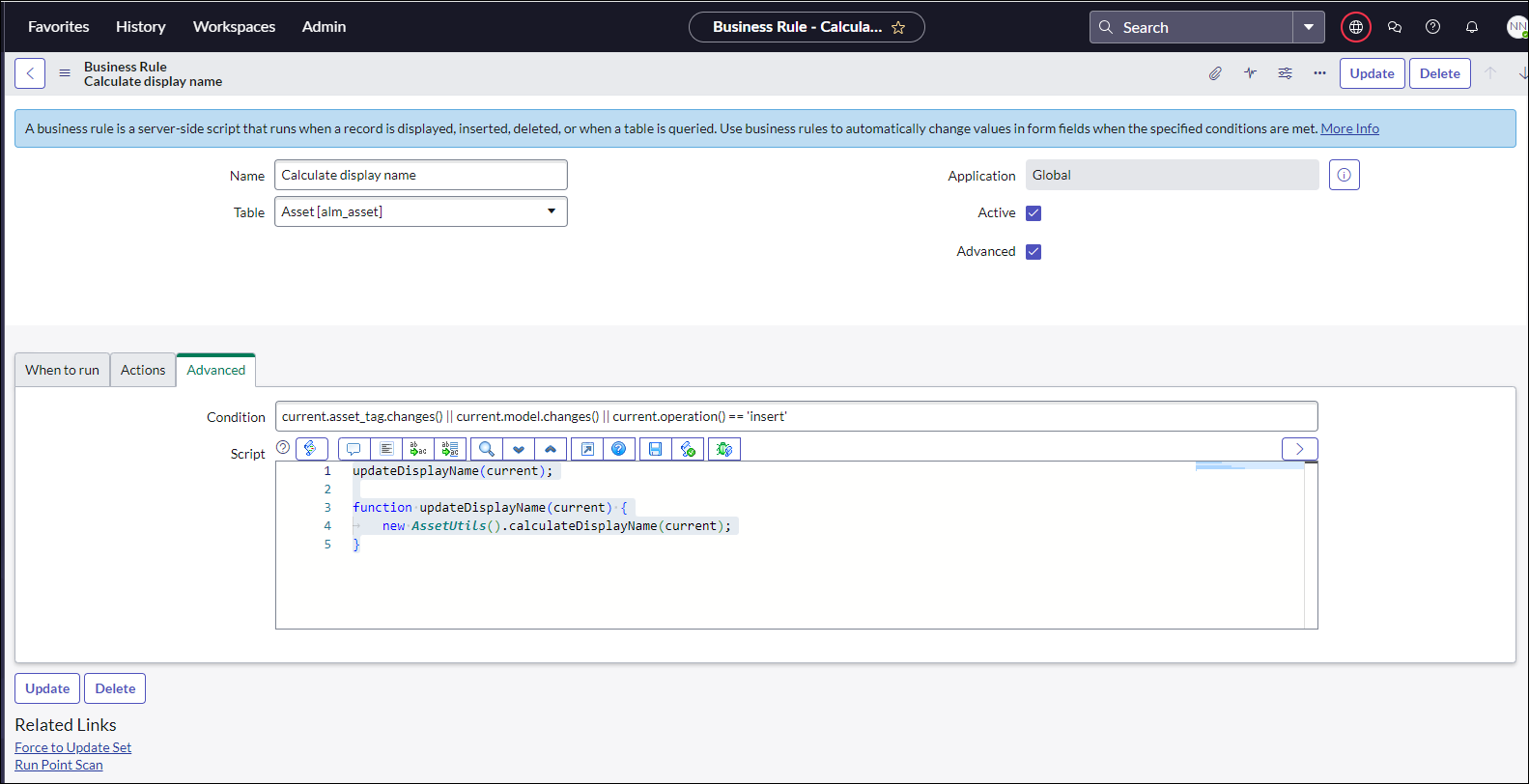Open the notifications bell
This screenshot has width=1529, height=784.
(1472, 27)
